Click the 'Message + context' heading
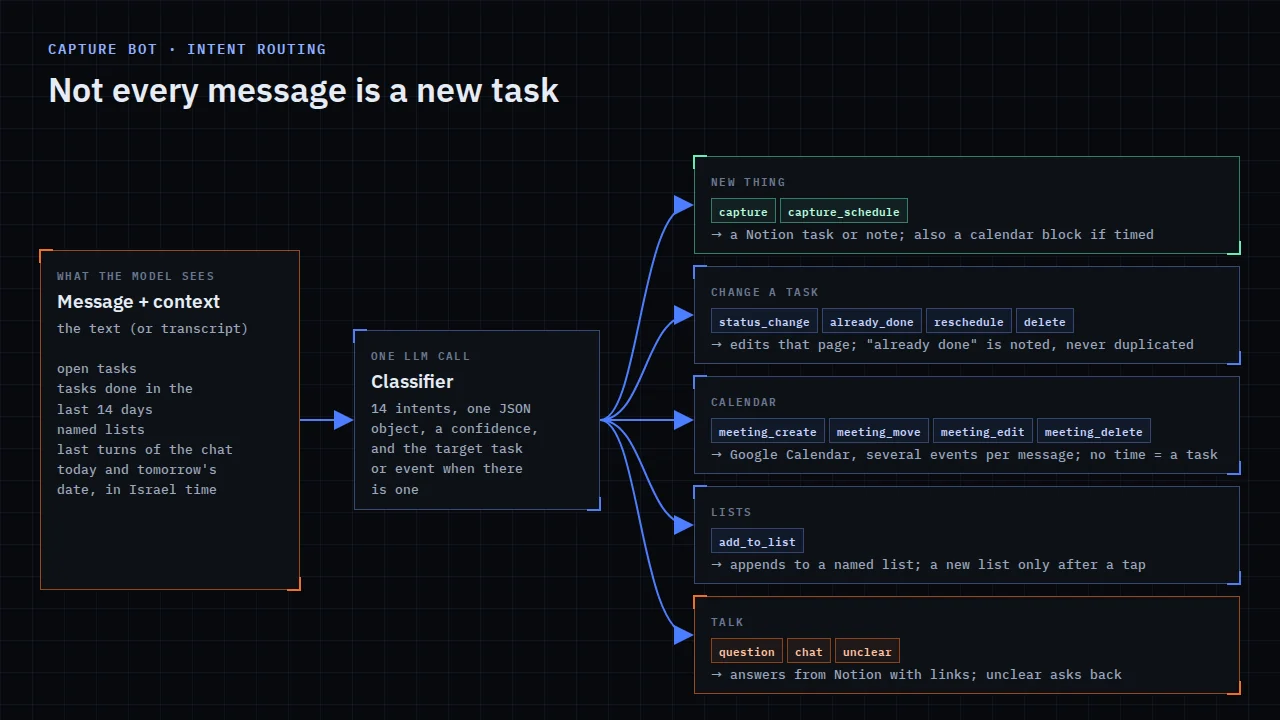Viewport: 1280px width, 720px height. pos(138,302)
